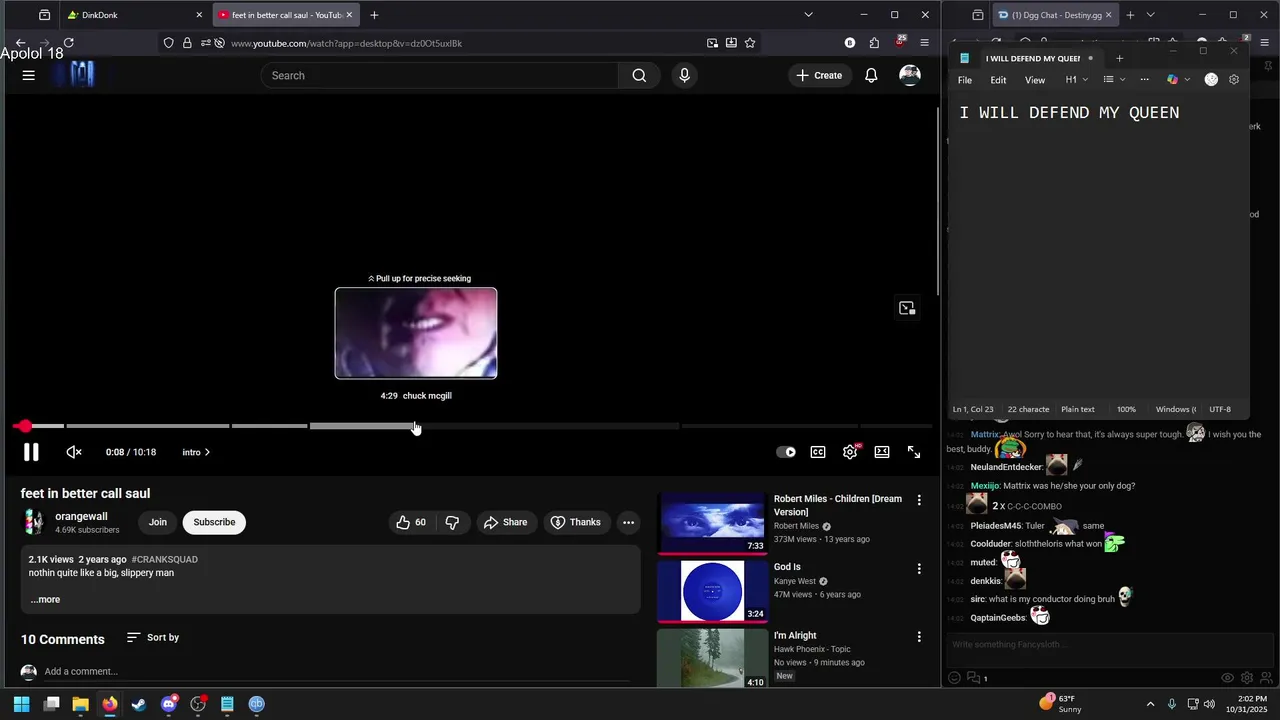Expand the intro chapter list
Screen dimensions: 1280x720
click(x=196, y=452)
